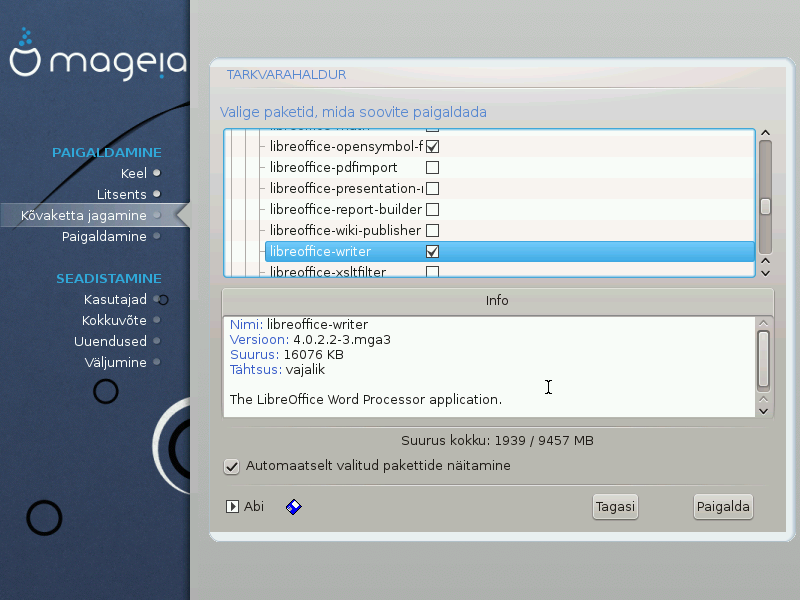Click the package list scrollbar thumb
This screenshot has width=800, height=600.
pyautogui.click(x=765, y=206)
